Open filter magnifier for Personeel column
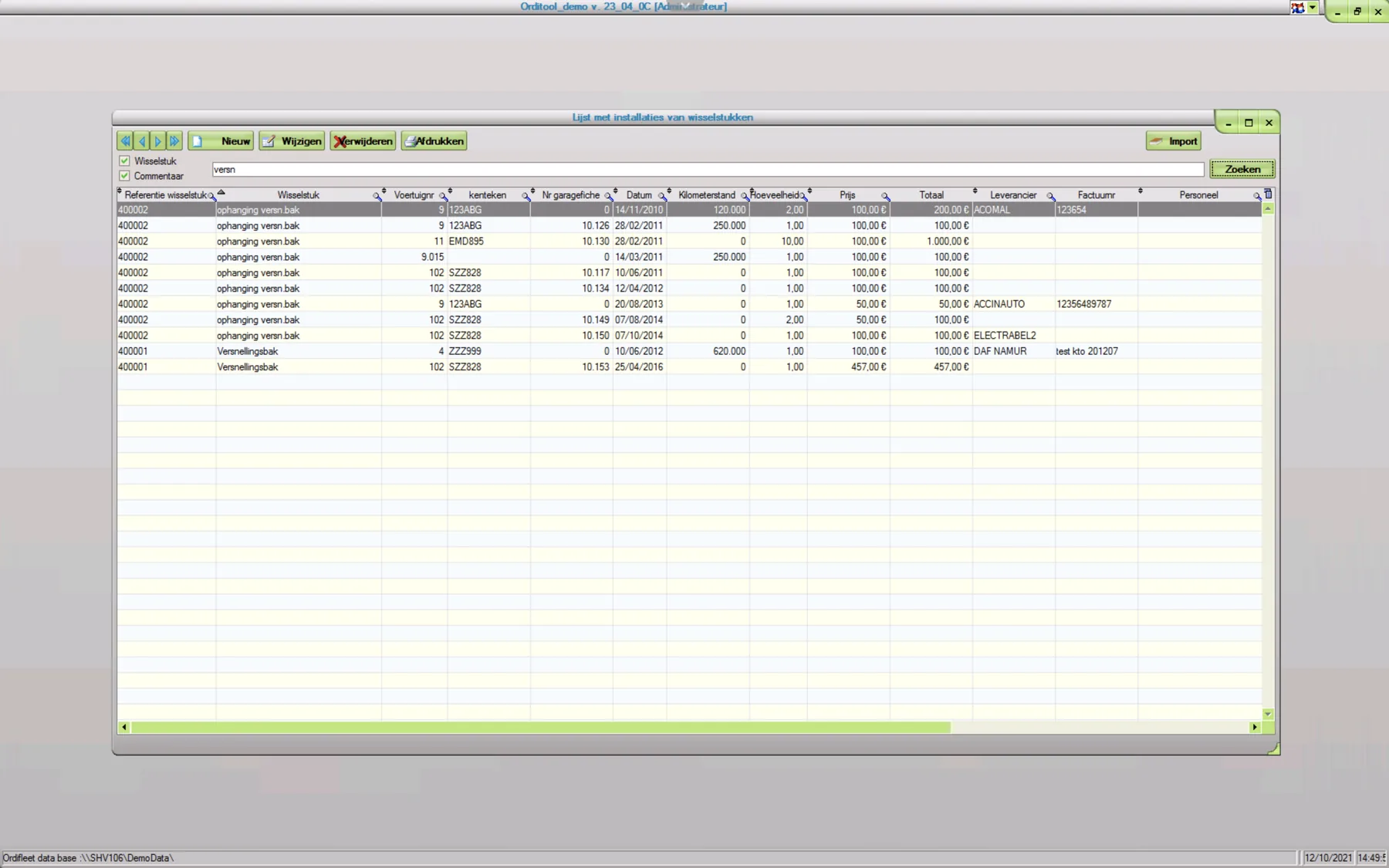 tap(1257, 197)
